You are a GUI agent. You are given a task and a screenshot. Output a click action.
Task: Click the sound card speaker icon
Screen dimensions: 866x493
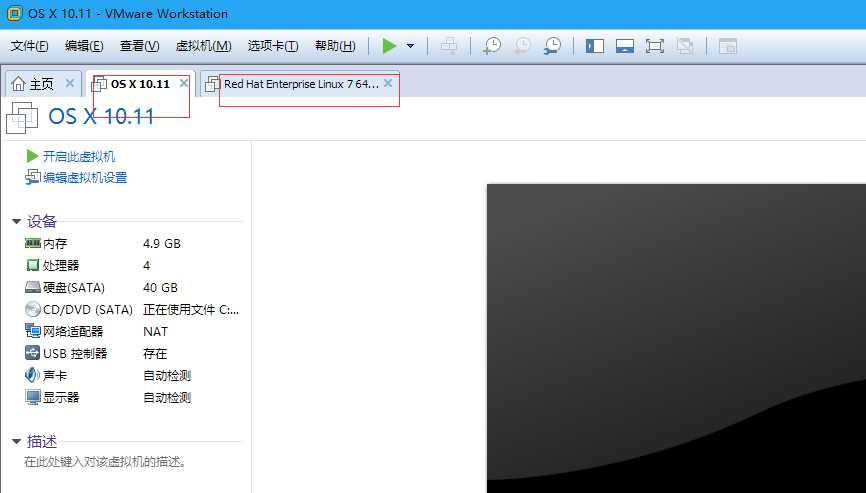(33, 375)
